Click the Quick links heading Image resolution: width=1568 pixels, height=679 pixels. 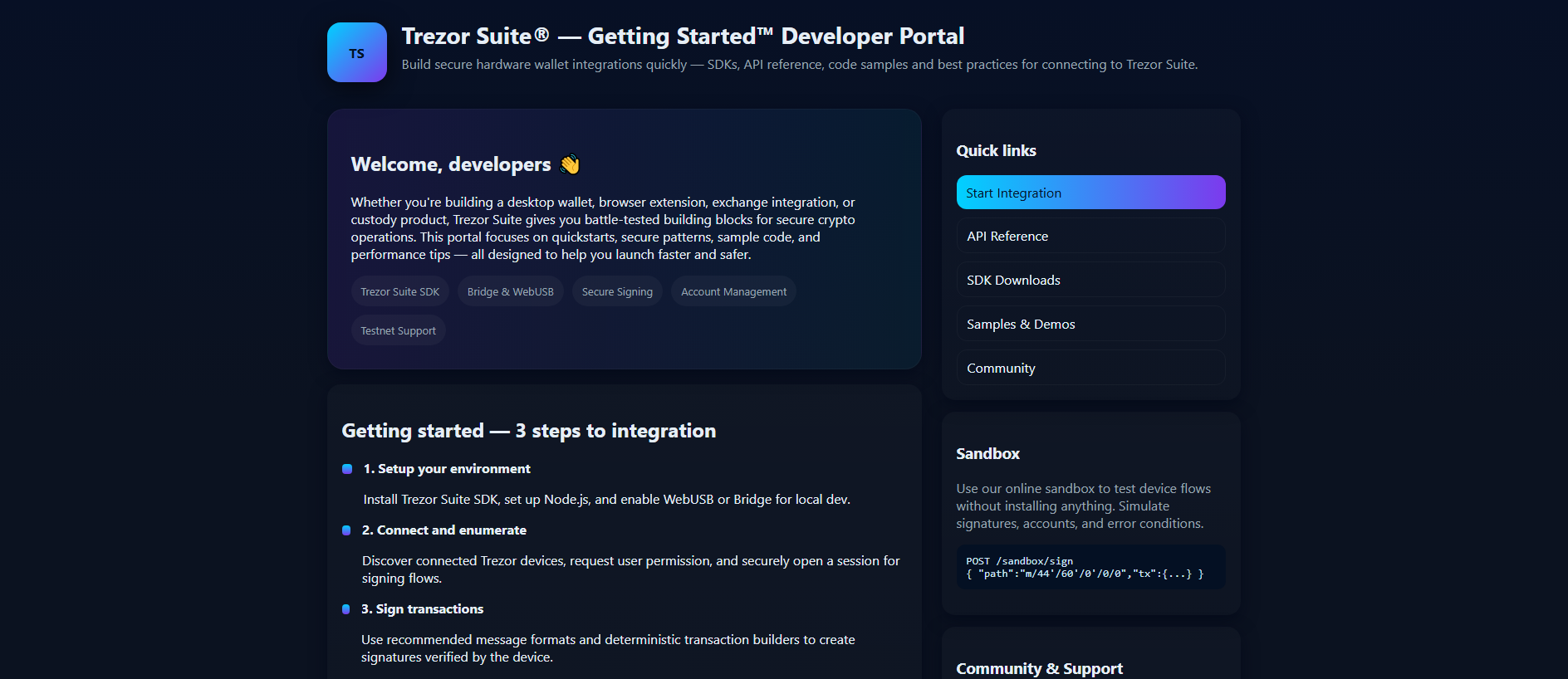[x=996, y=150]
